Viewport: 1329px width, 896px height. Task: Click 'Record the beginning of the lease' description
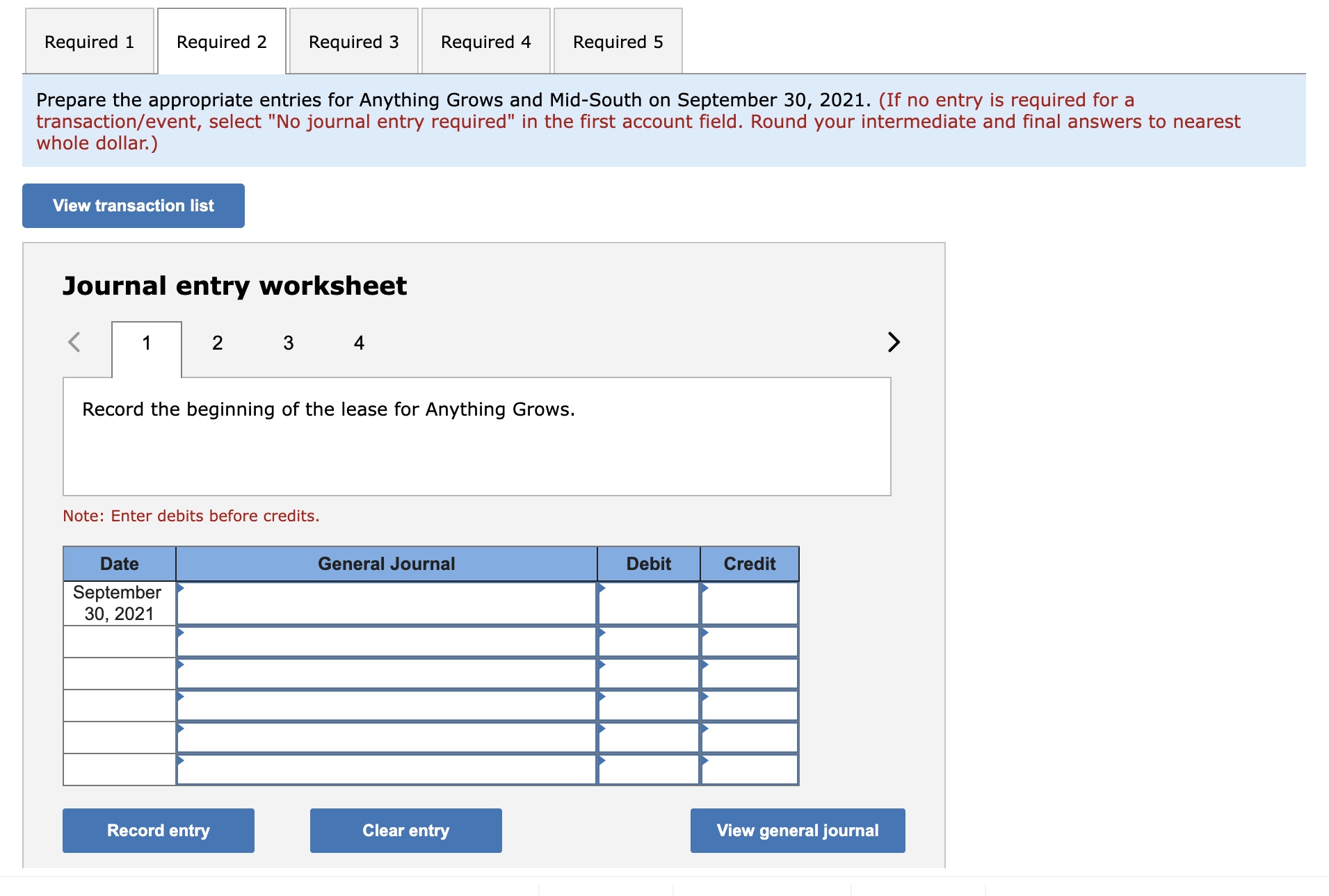click(328, 409)
